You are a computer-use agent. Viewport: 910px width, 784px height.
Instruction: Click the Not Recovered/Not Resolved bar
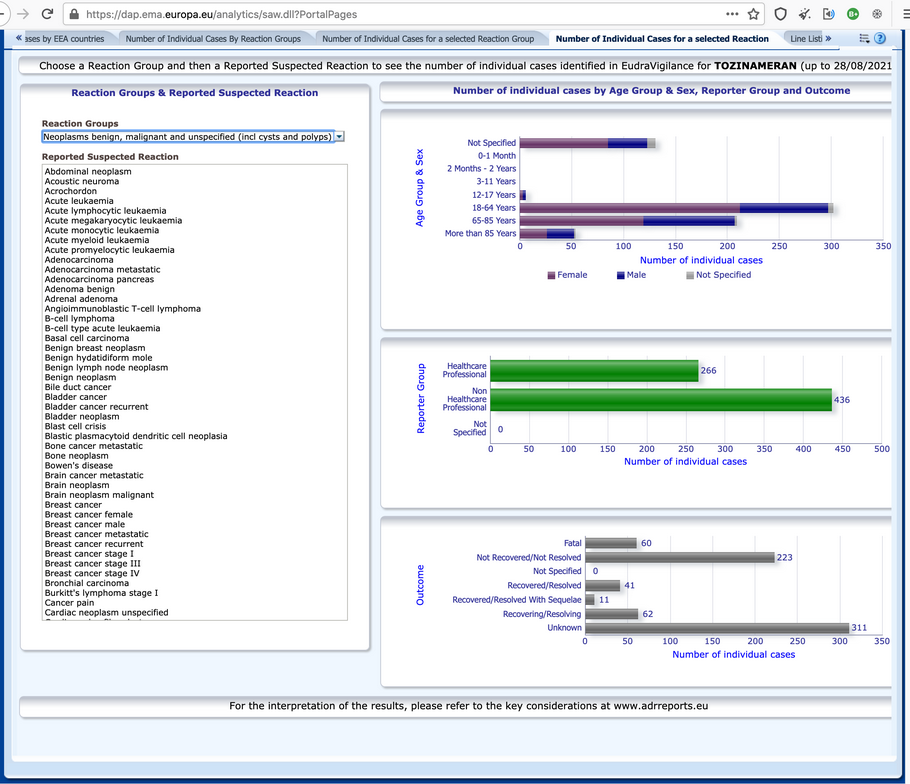(680, 558)
